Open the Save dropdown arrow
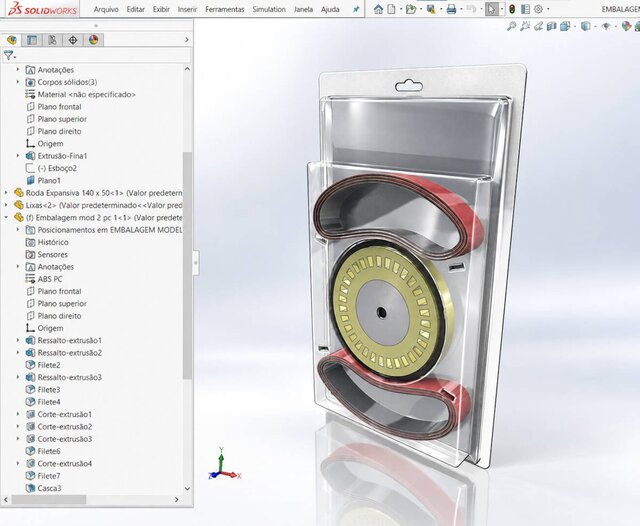The width and height of the screenshot is (640, 526). pos(441,9)
